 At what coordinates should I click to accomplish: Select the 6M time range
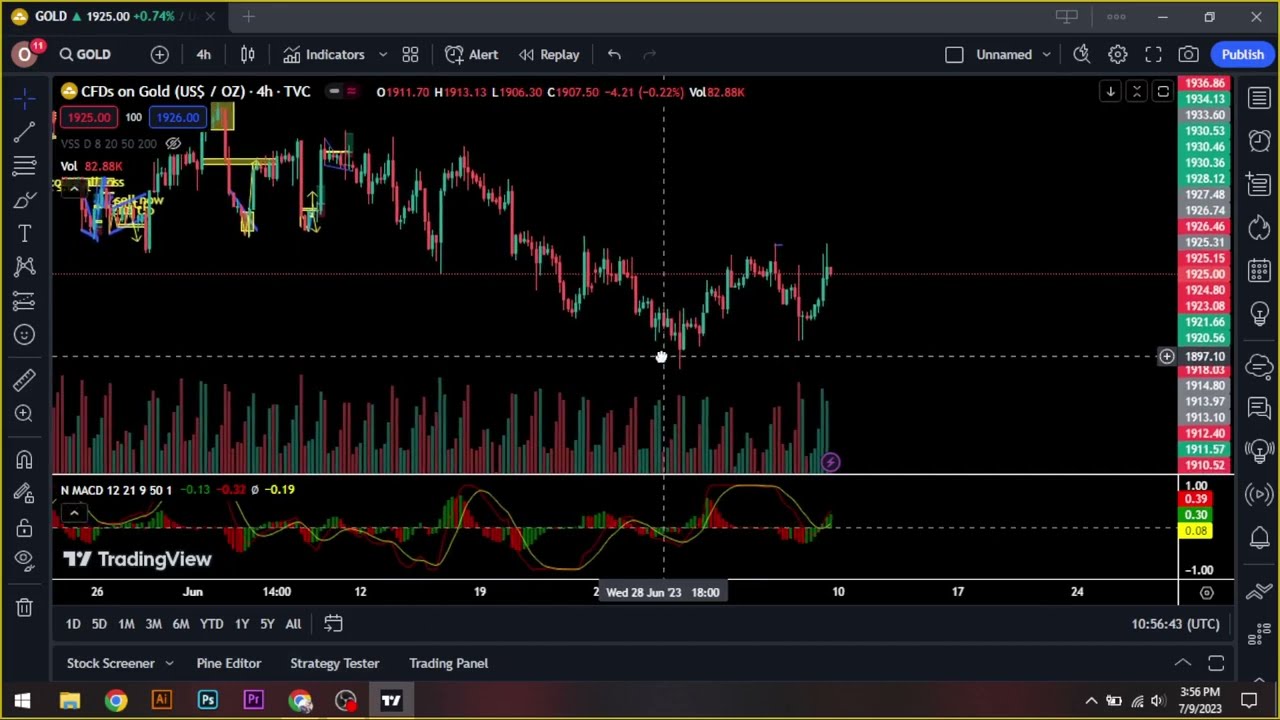coord(181,624)
